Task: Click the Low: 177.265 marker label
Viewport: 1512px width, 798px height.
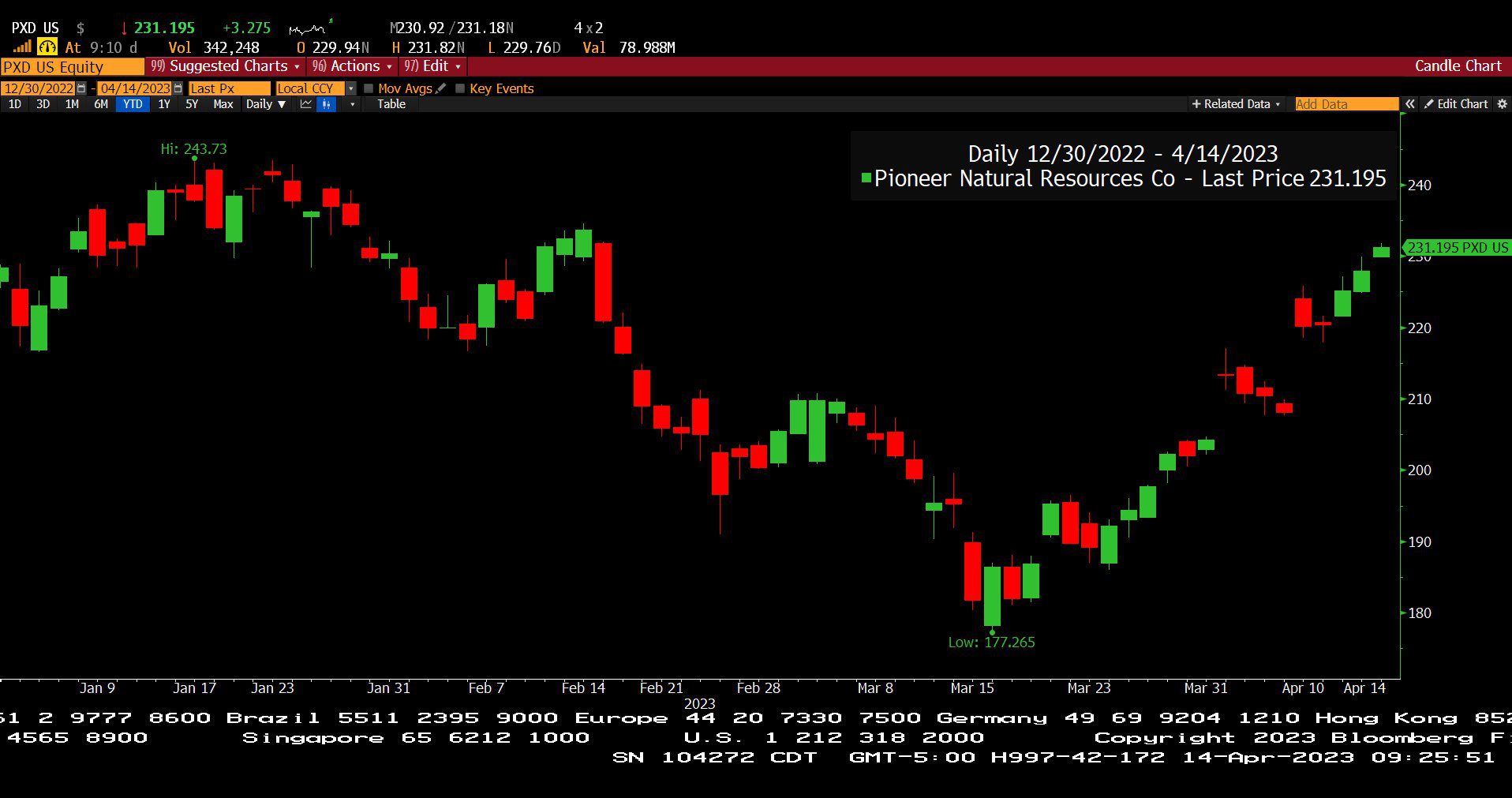Action: pos(991,643)
